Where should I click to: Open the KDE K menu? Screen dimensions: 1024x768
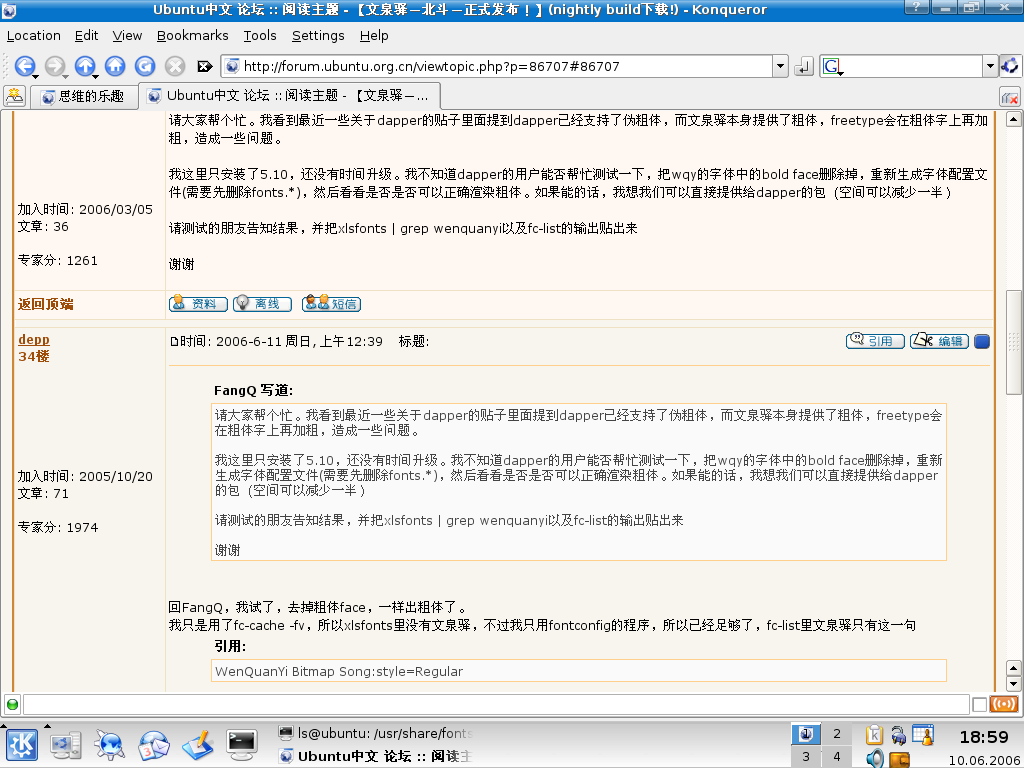click(22, 745)
